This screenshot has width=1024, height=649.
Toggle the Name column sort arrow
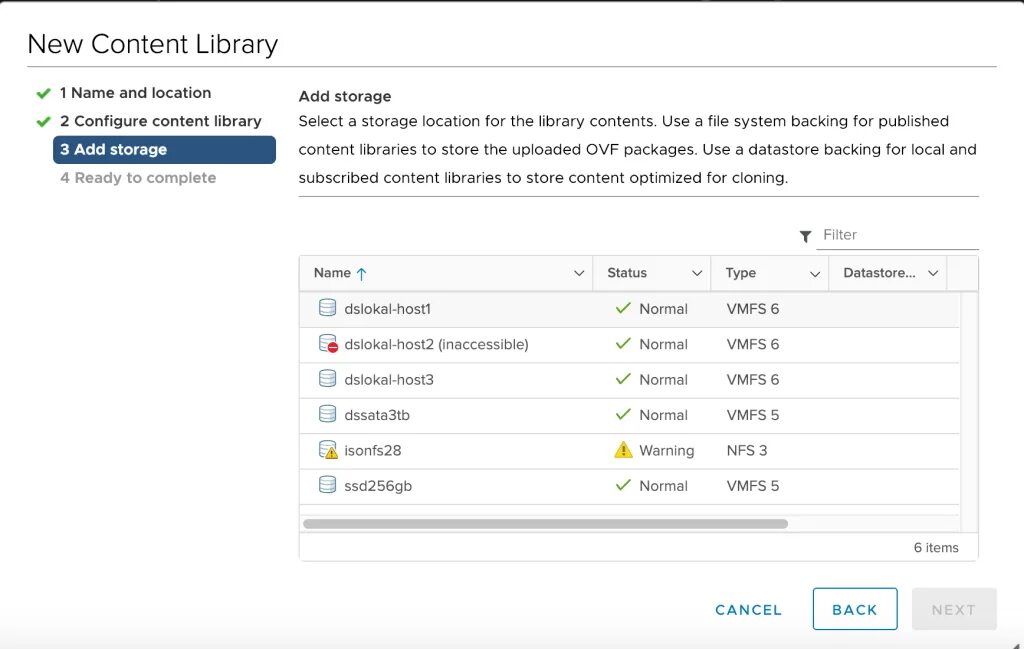coord(362,273)
